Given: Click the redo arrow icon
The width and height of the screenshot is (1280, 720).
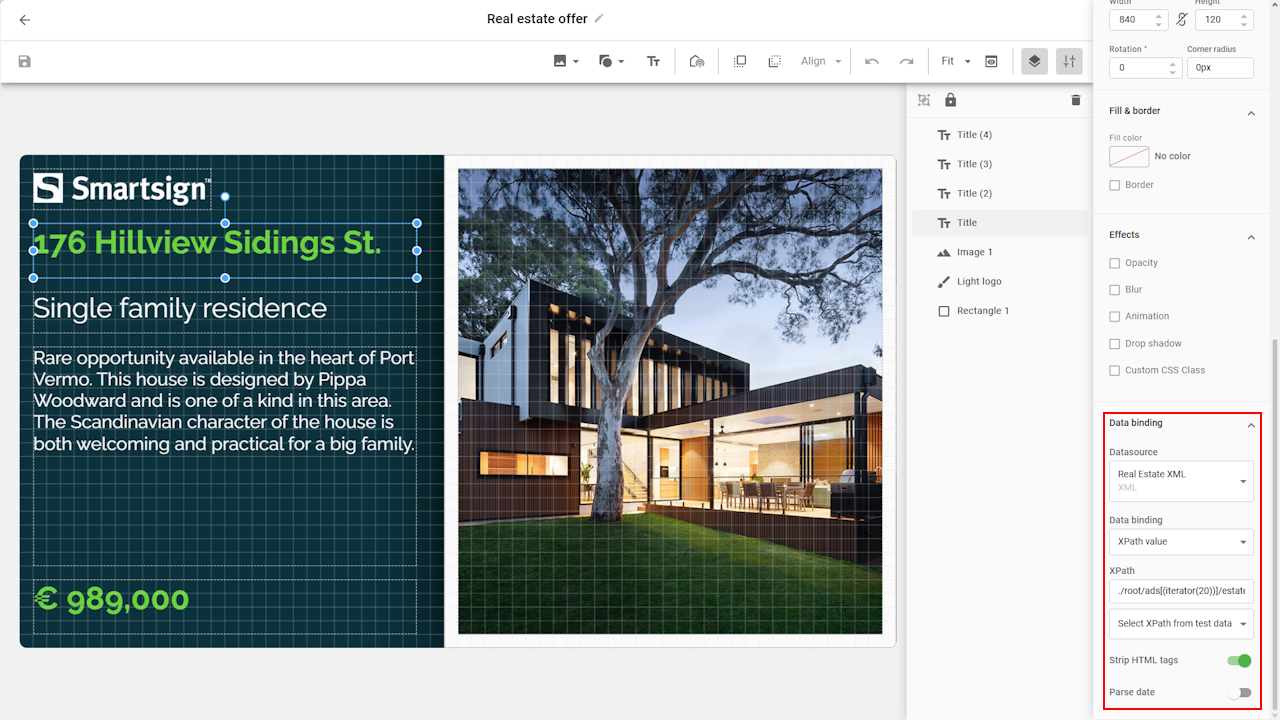Looking at the screenshot, I should 906,61.
